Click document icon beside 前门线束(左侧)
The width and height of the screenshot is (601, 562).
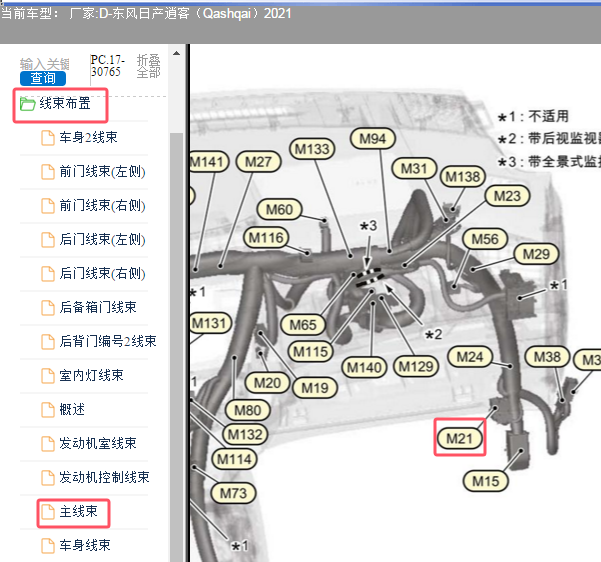[x=48, y=172]
